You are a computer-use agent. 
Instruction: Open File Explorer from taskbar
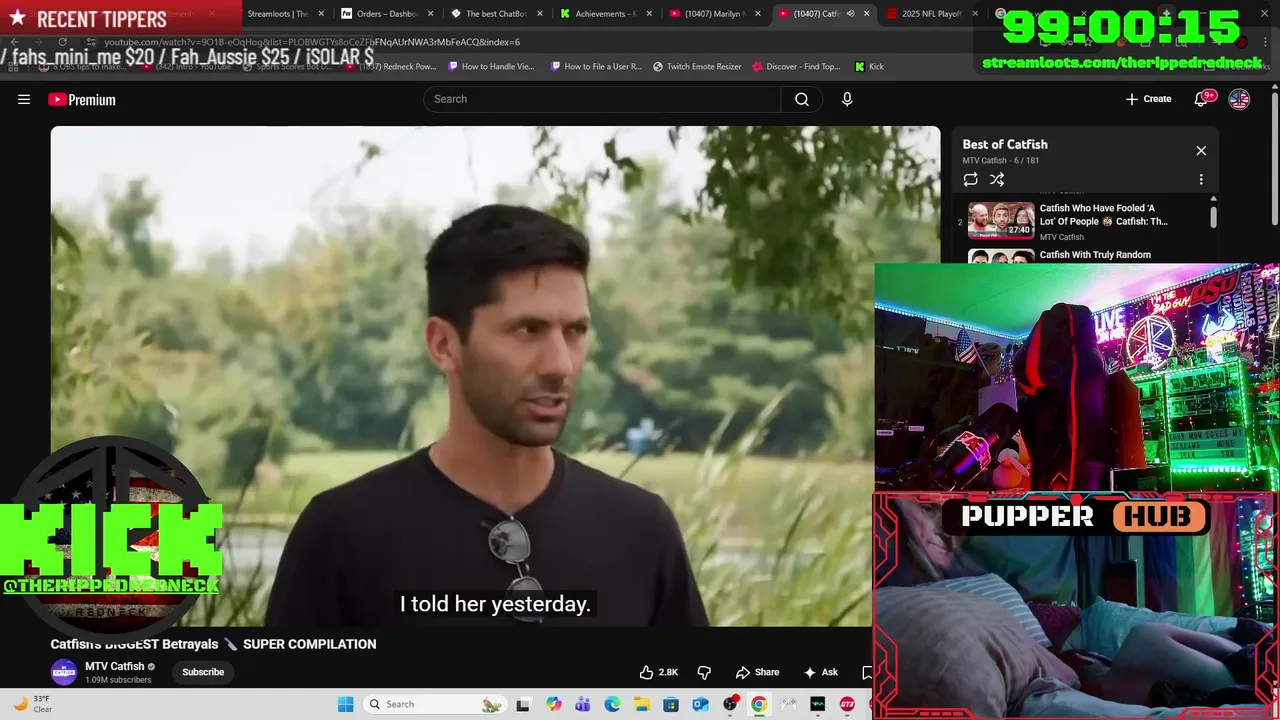(642, 704)
